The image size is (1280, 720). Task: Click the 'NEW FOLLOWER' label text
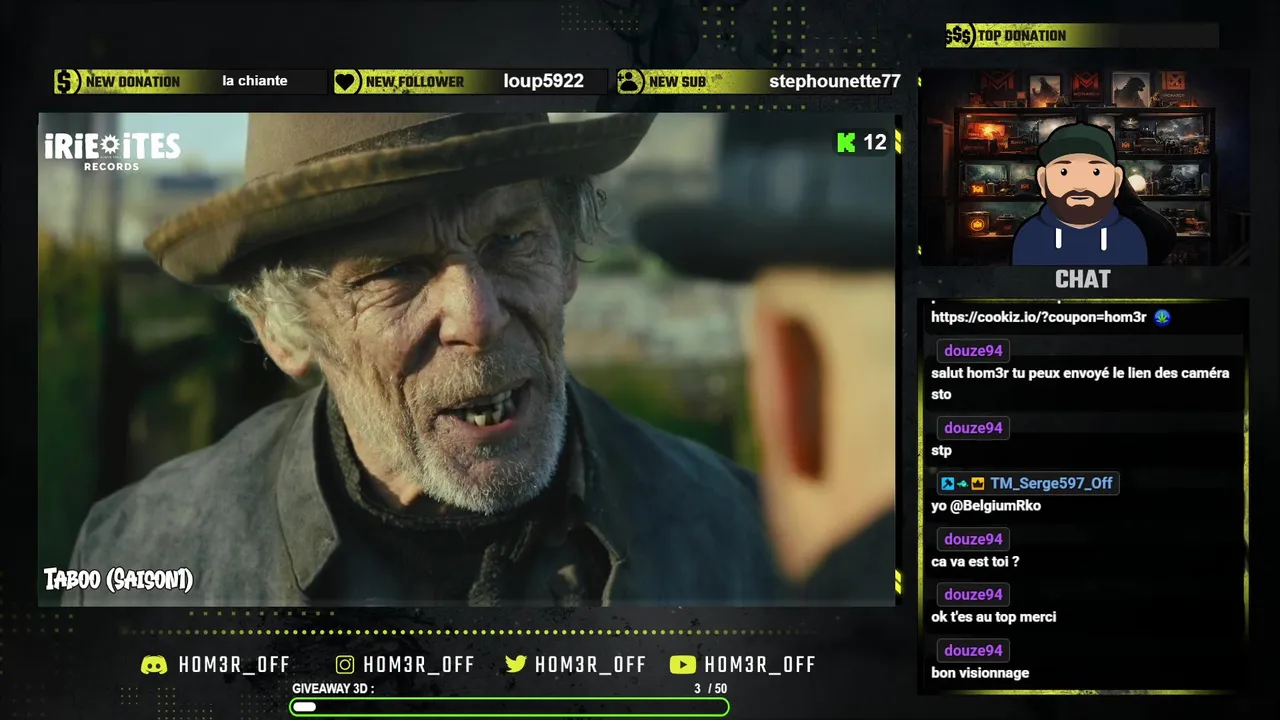(415, 82)
